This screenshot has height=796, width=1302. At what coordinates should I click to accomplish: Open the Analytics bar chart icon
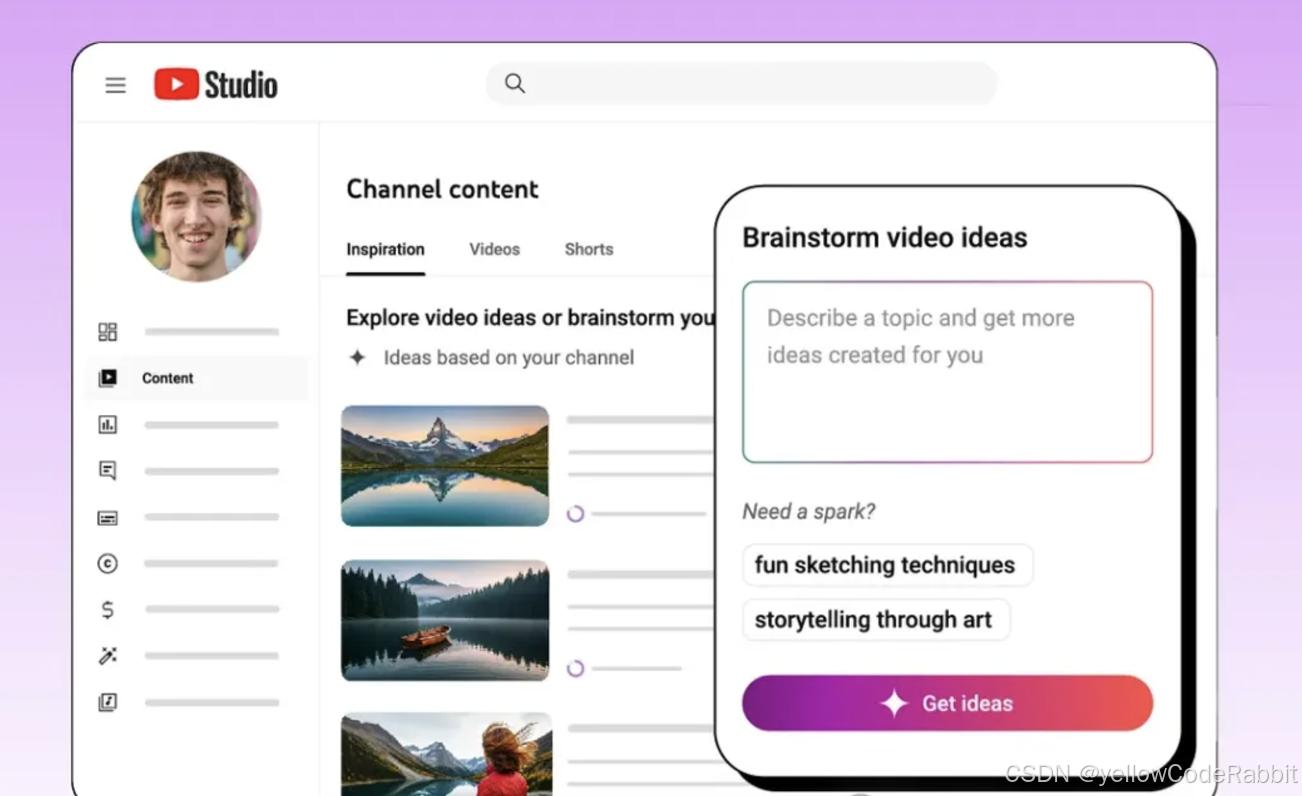click(107, 425)
